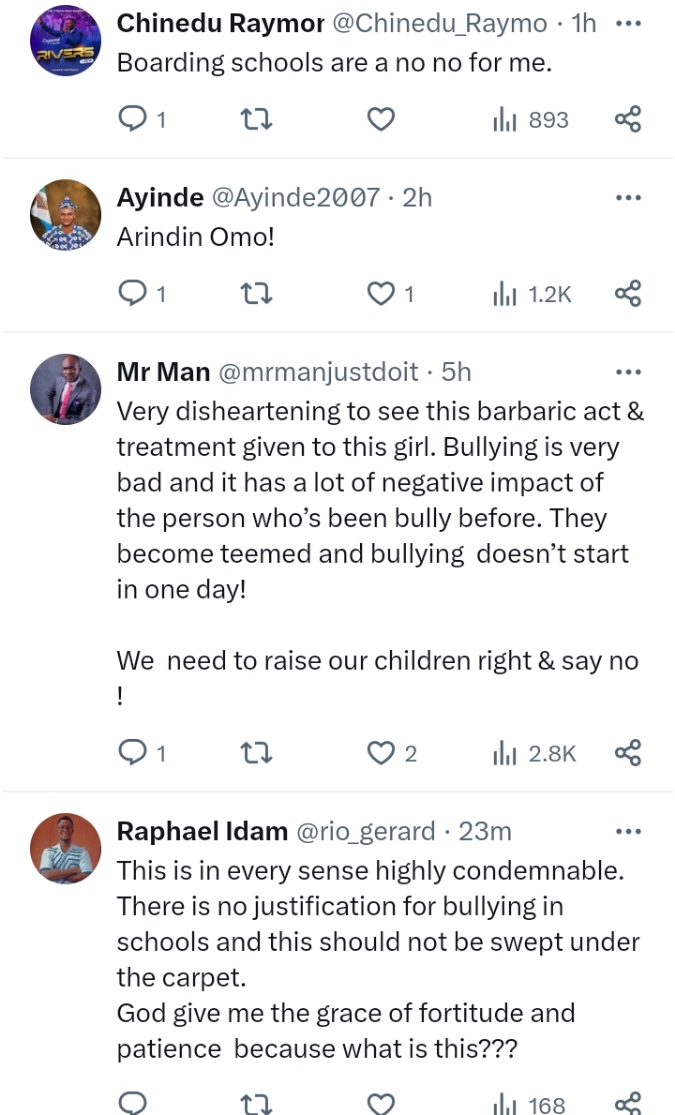This screenshot has height=1115, width=675.
Task: Share Mr Man's tweet
Action: [627, 753]
